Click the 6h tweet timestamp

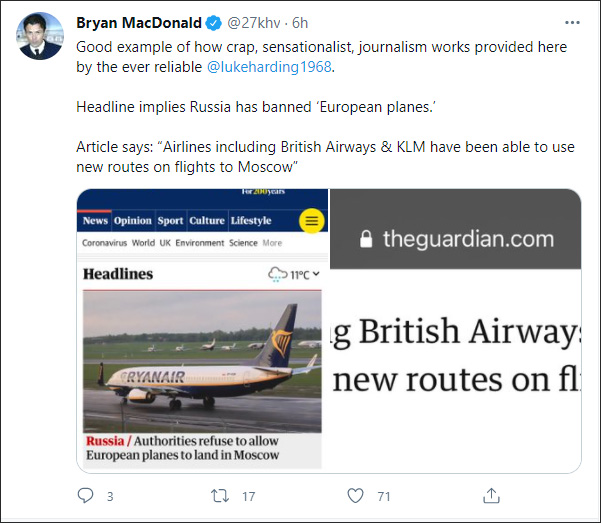pos(297,22)
